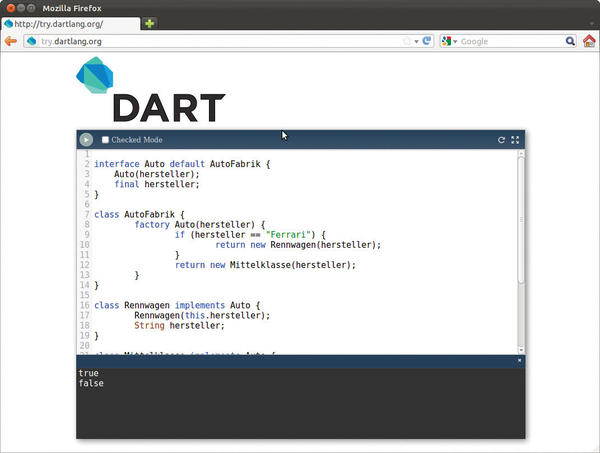Click "Auto(hersteller);" on line 3

click(157, 174)
